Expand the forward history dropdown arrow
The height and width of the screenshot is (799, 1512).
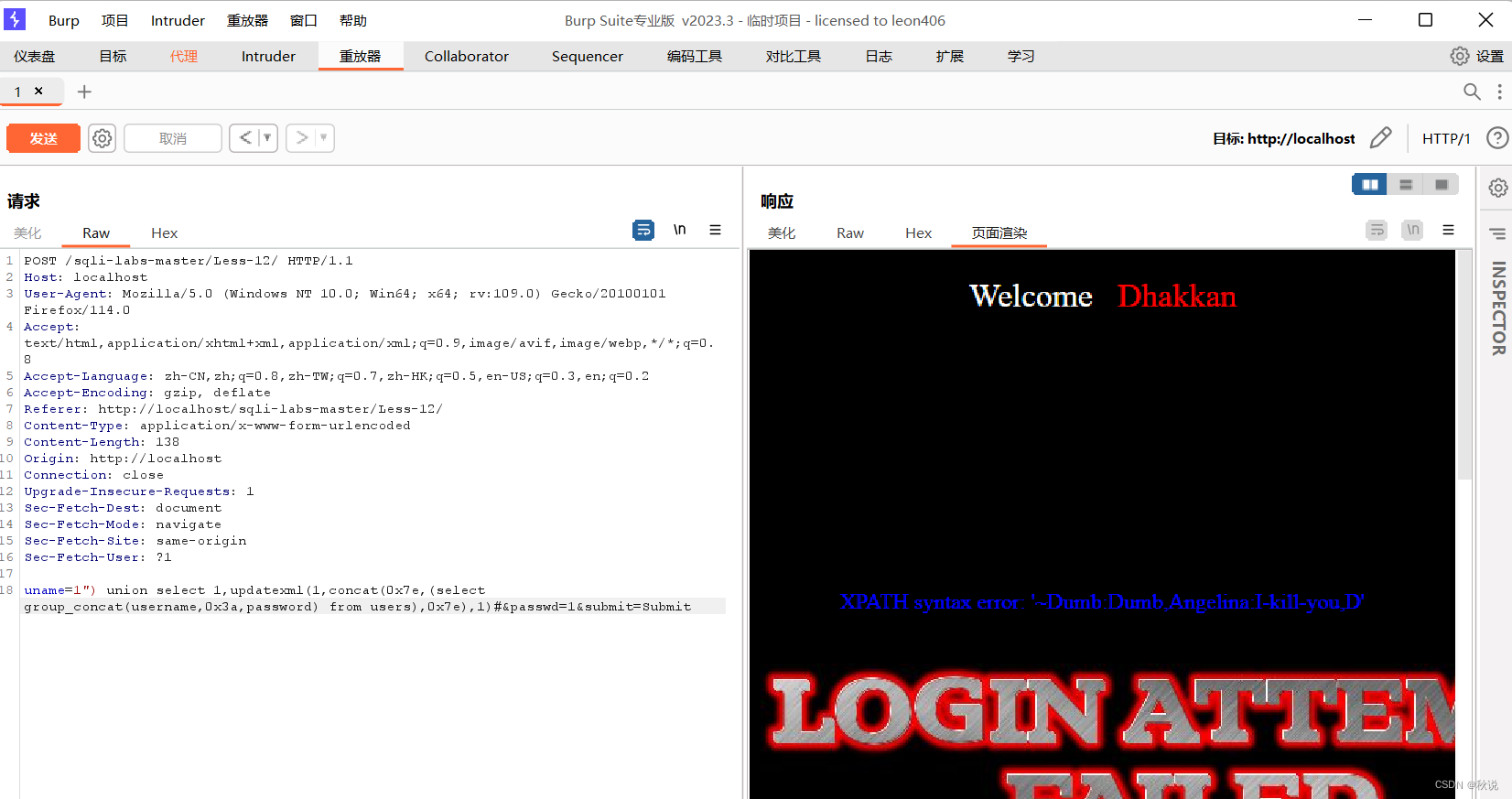(x=324, y=138)
